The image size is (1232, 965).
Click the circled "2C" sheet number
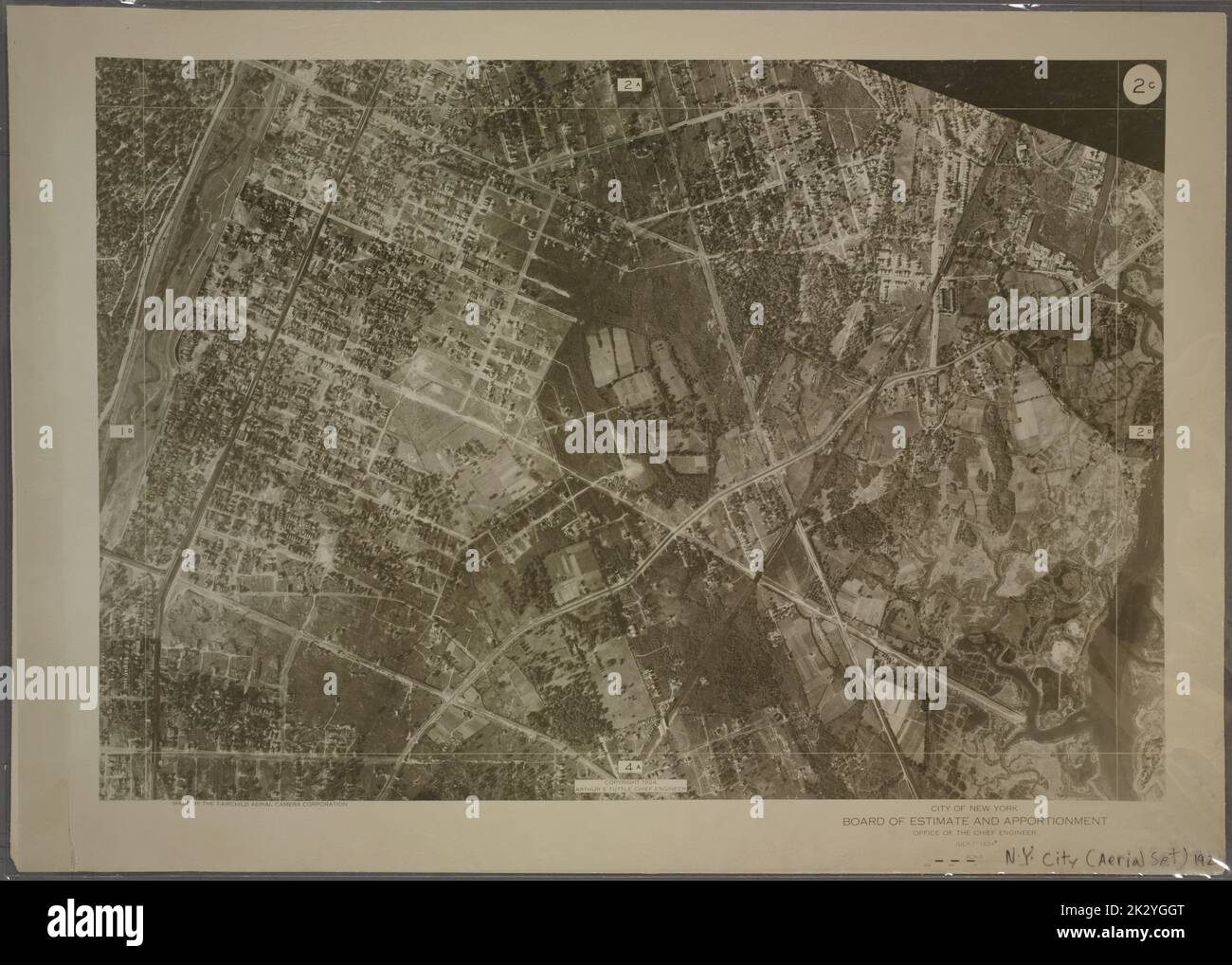[1141, 85]
